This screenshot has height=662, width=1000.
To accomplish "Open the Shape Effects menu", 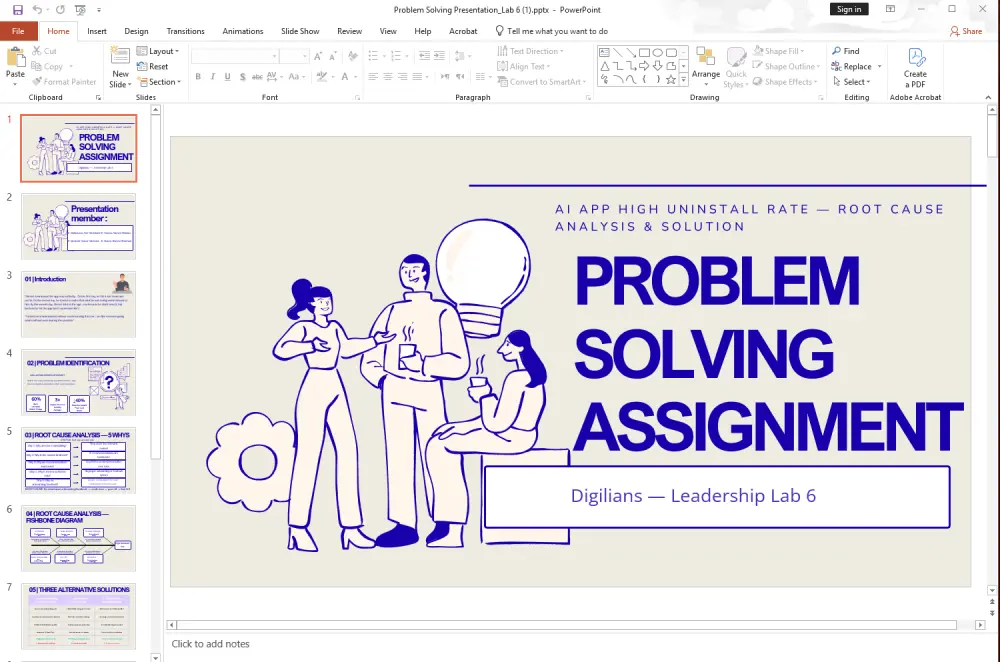I will coord(785,82).
